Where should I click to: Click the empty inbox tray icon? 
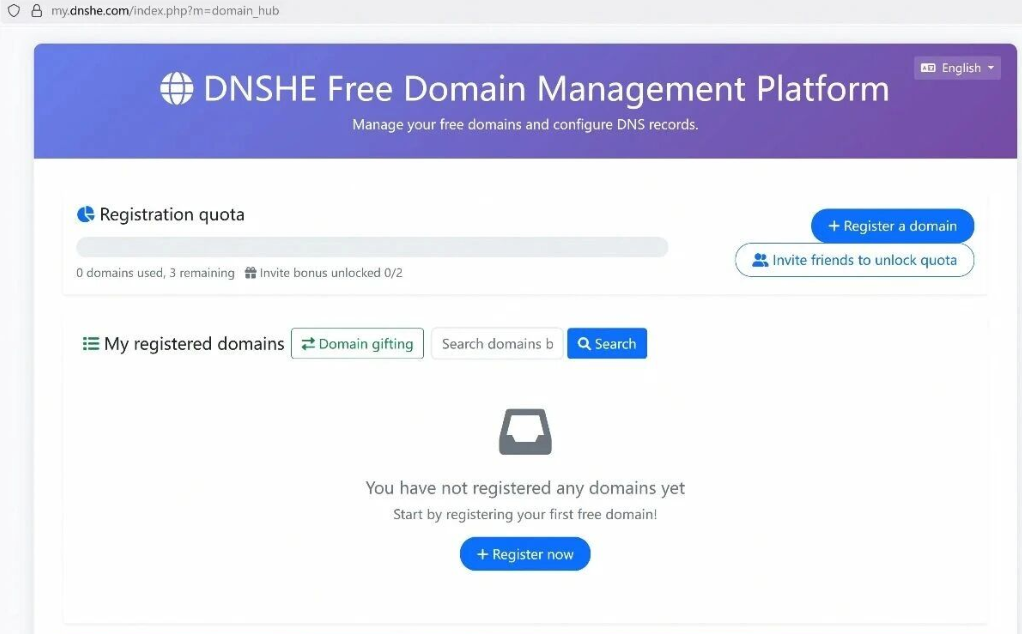pyautogui.click(x=525, y=432)
